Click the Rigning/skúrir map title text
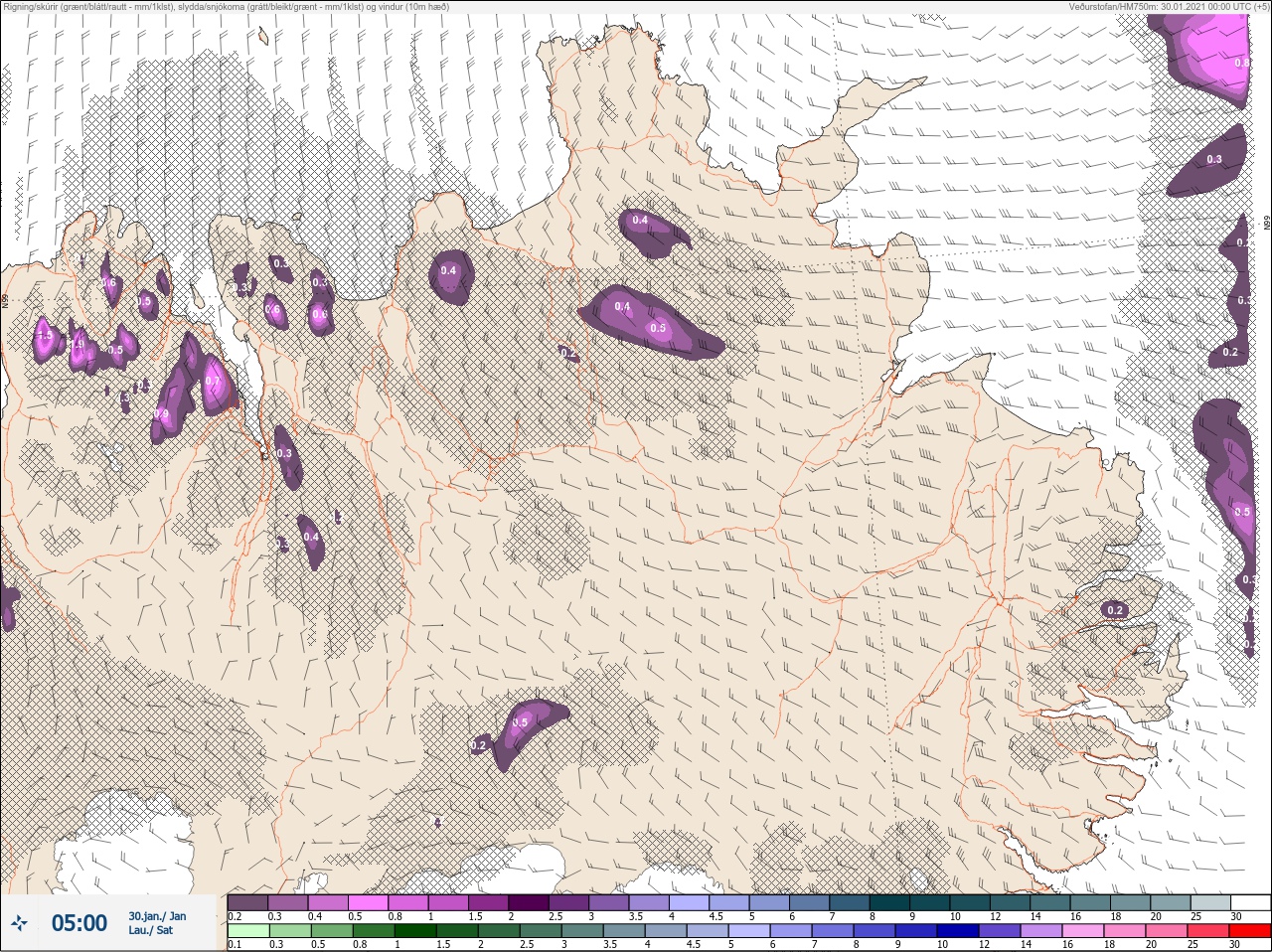1272x952 pixels. click(x=225, y=6)
